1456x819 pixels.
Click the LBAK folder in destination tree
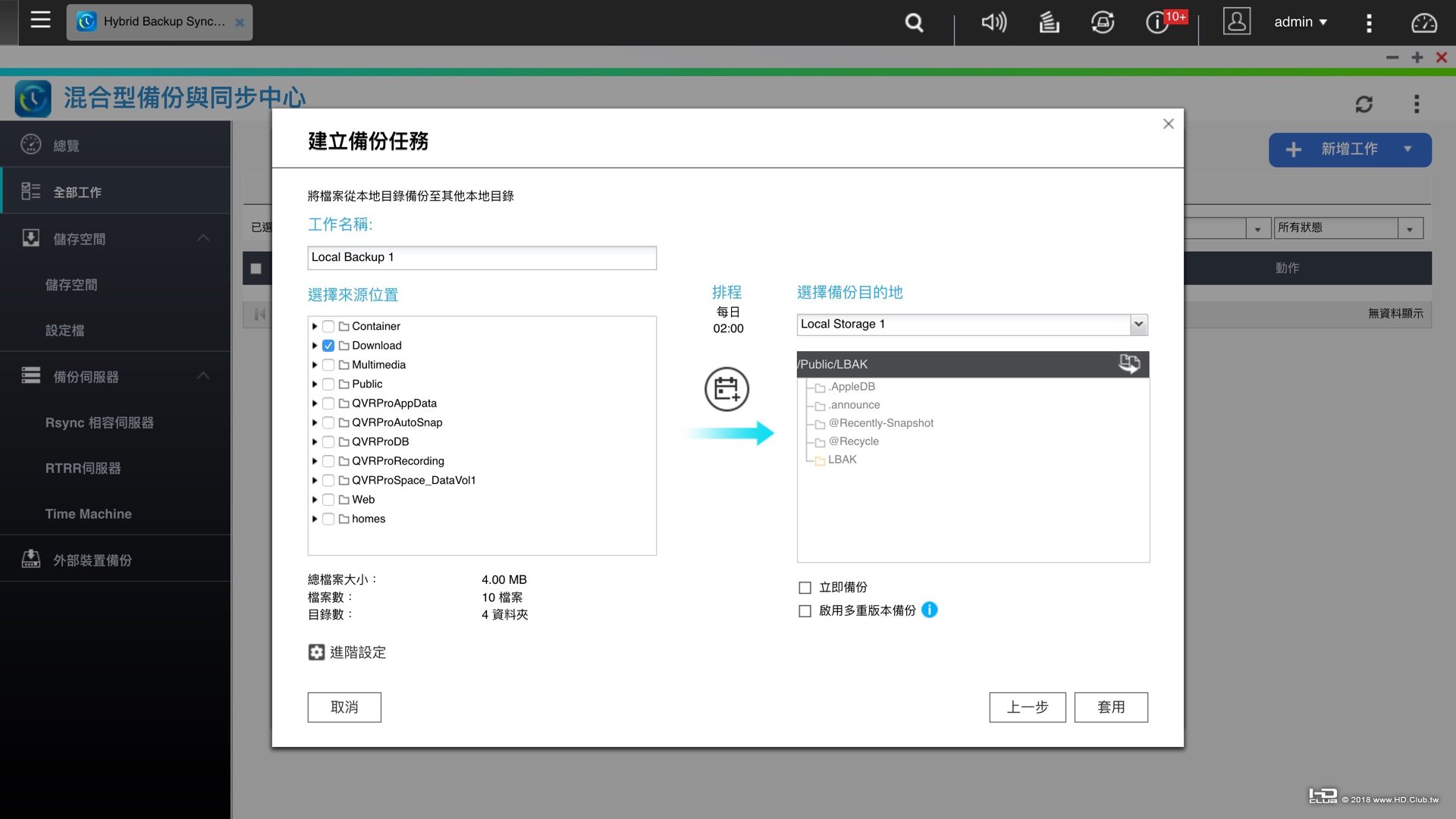842,459
